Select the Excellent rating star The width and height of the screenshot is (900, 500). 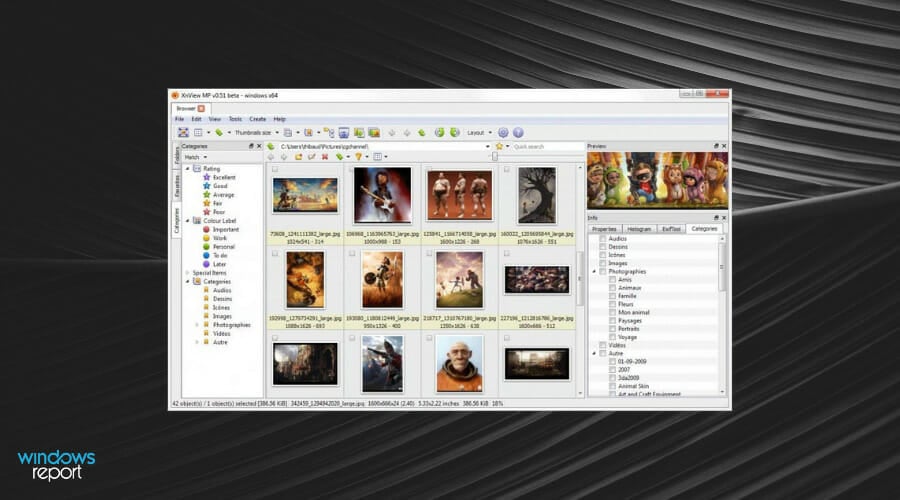point(207,177)
